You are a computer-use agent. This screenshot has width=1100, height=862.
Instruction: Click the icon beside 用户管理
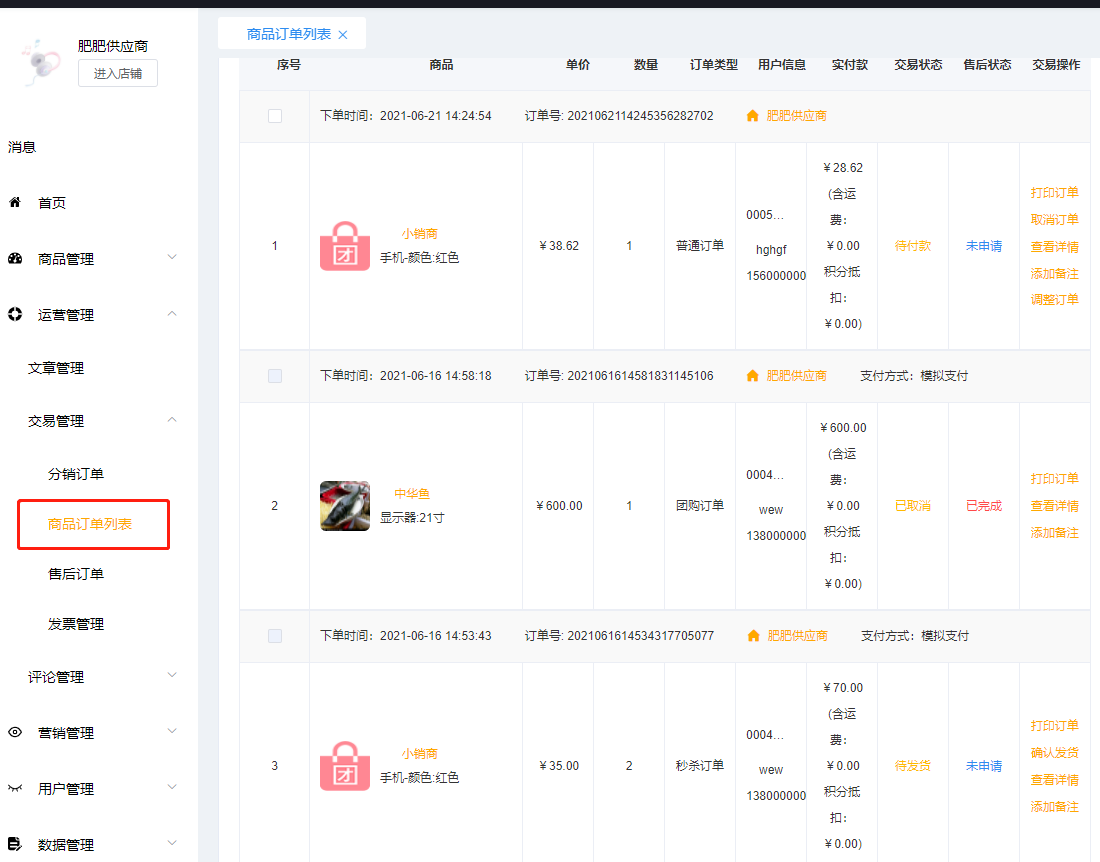15,789
